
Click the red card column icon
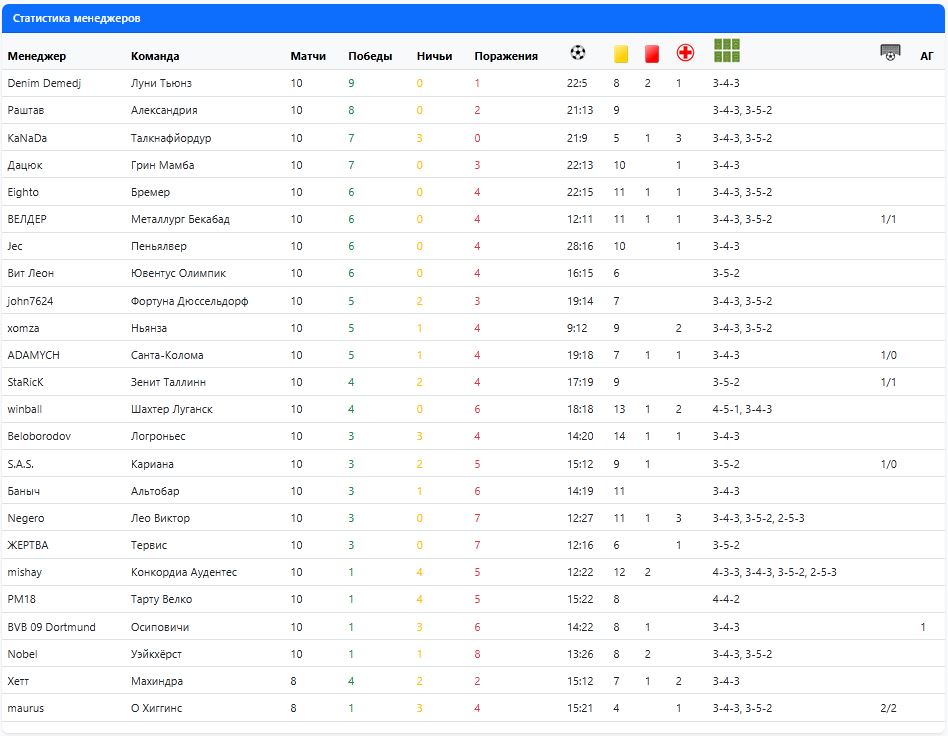tap(651, 54)
